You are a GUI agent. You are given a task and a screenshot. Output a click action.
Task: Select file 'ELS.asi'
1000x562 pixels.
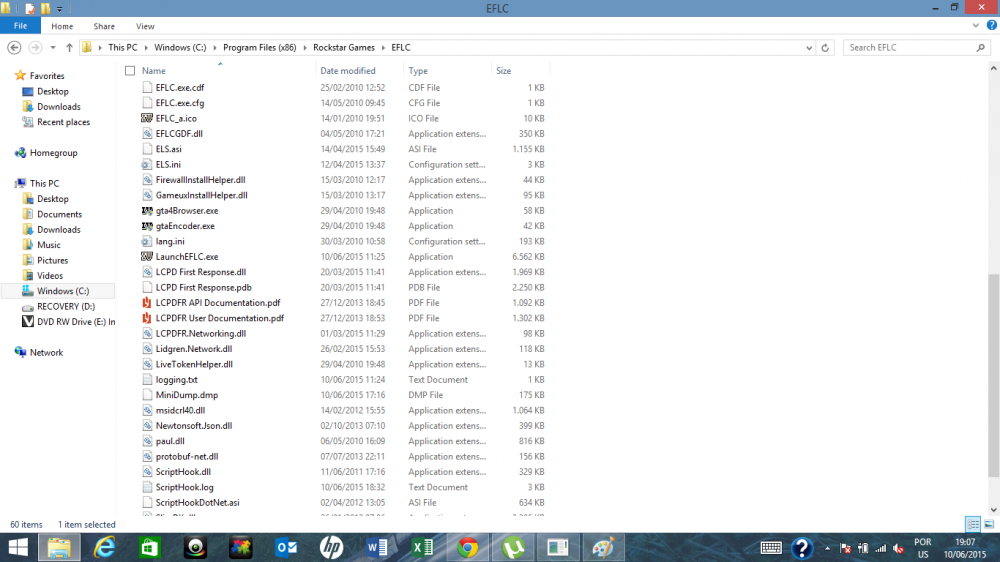coord(168,149)
